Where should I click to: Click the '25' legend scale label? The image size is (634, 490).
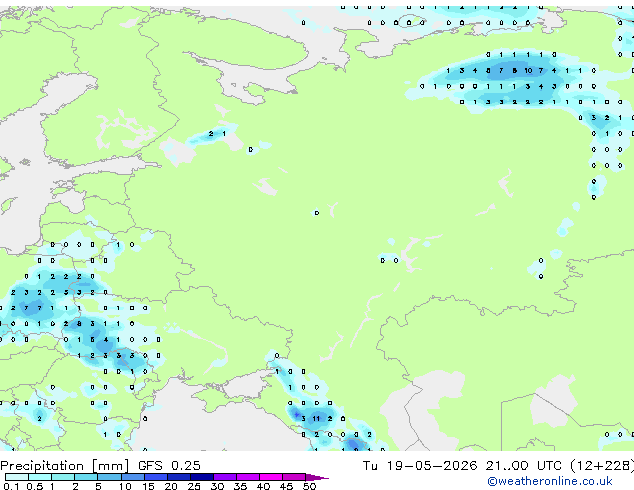coord(194,486)
